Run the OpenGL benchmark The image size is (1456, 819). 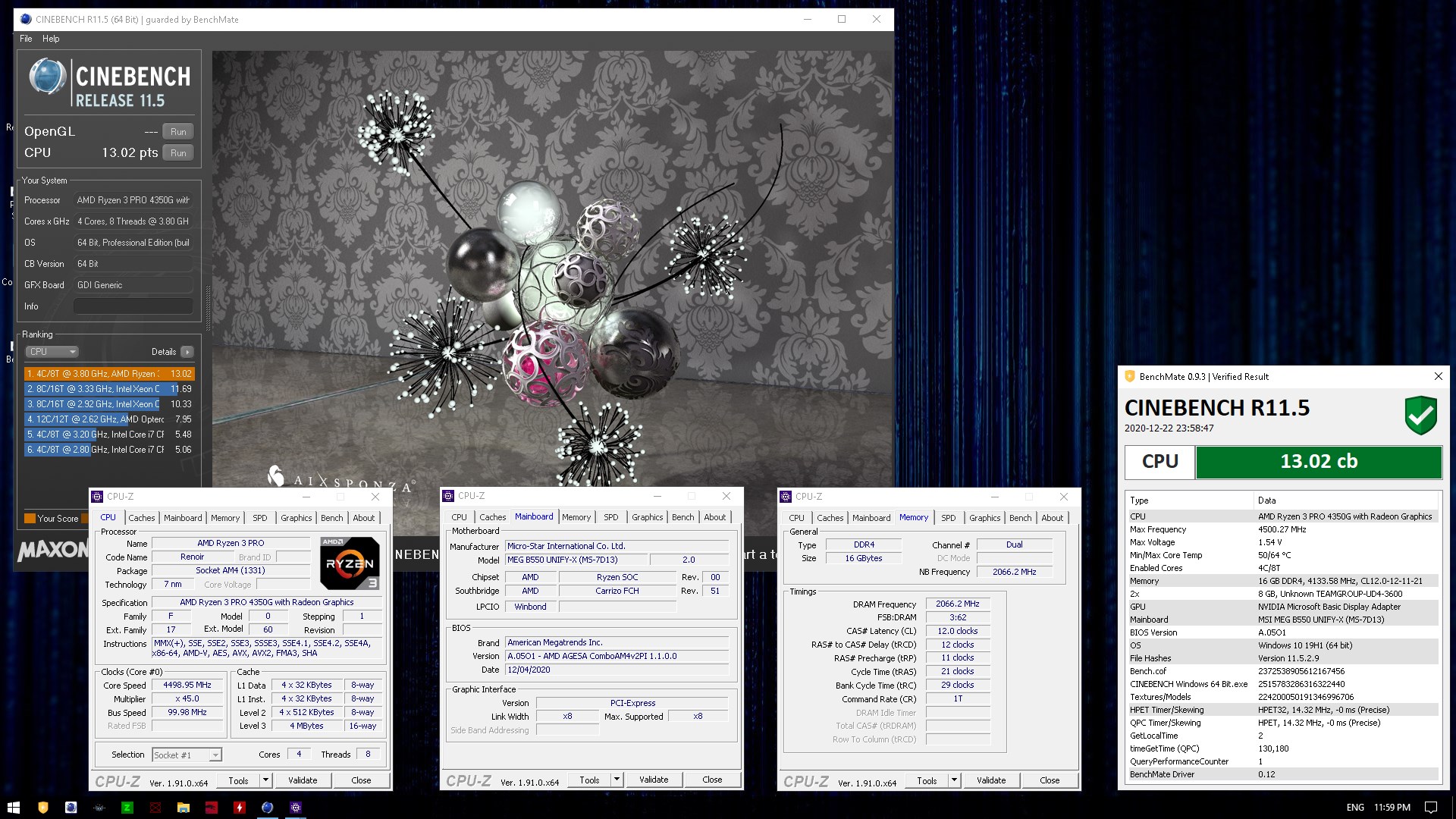pos(178,131)
